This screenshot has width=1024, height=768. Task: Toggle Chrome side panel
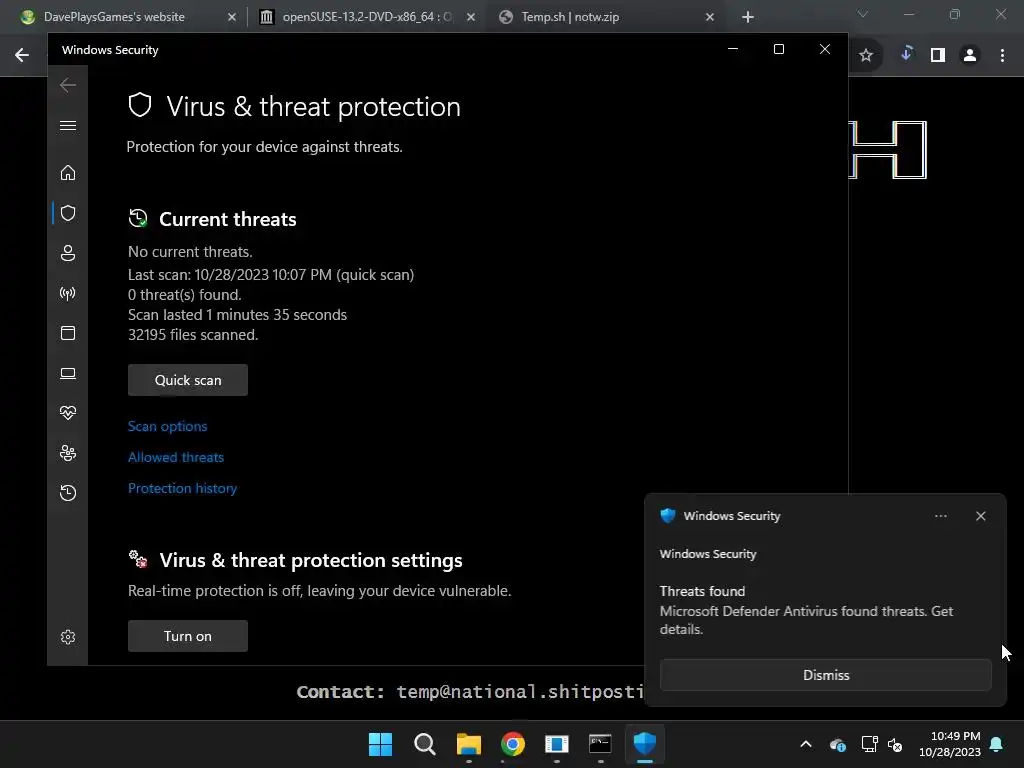tap(938, 56)
